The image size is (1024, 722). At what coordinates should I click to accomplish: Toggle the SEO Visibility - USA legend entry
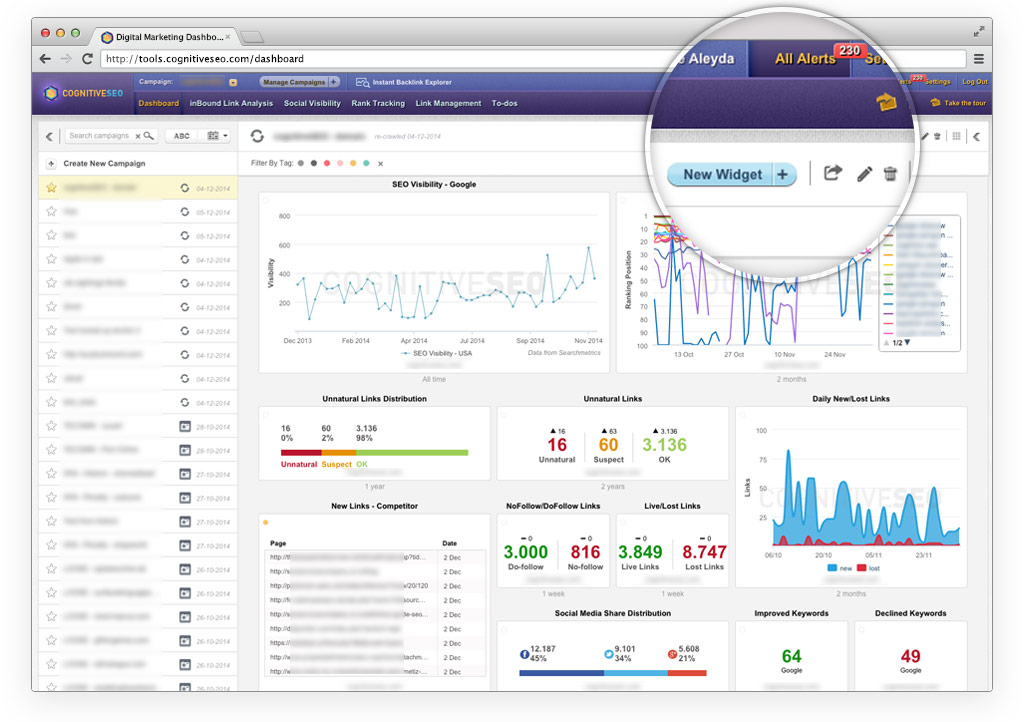point(436,353)
